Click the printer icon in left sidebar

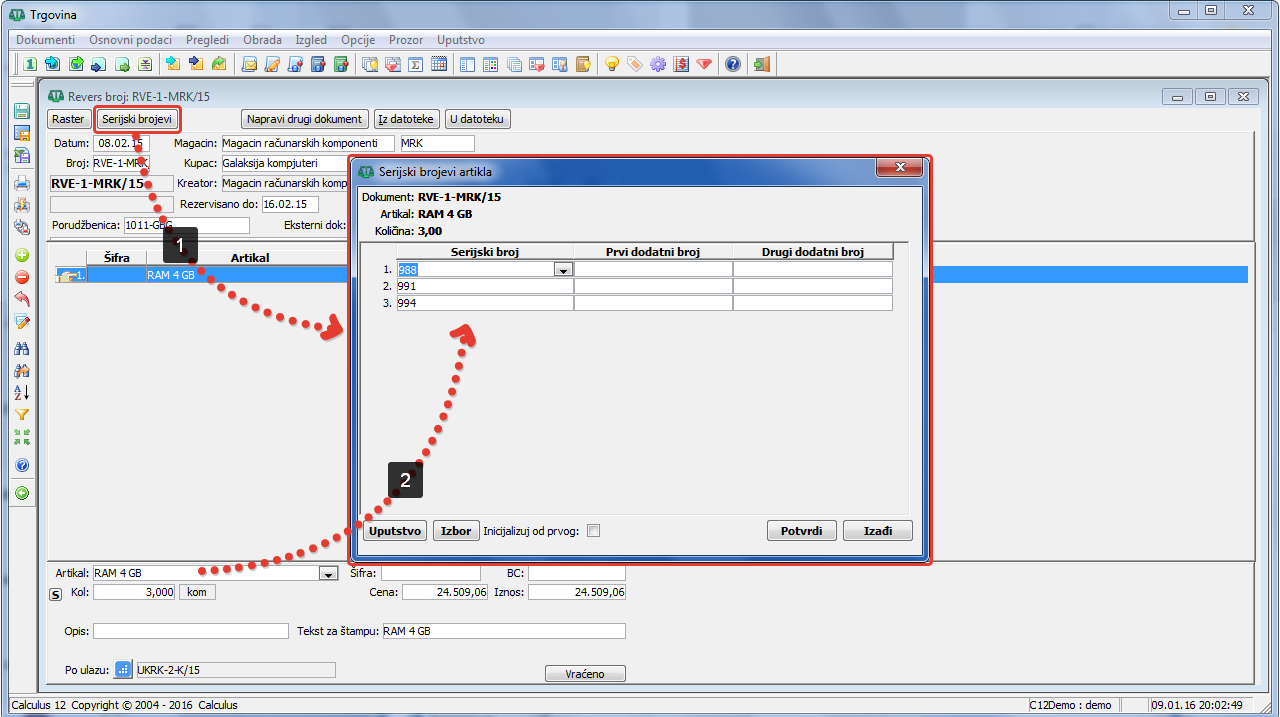click(x=21, y=183)
